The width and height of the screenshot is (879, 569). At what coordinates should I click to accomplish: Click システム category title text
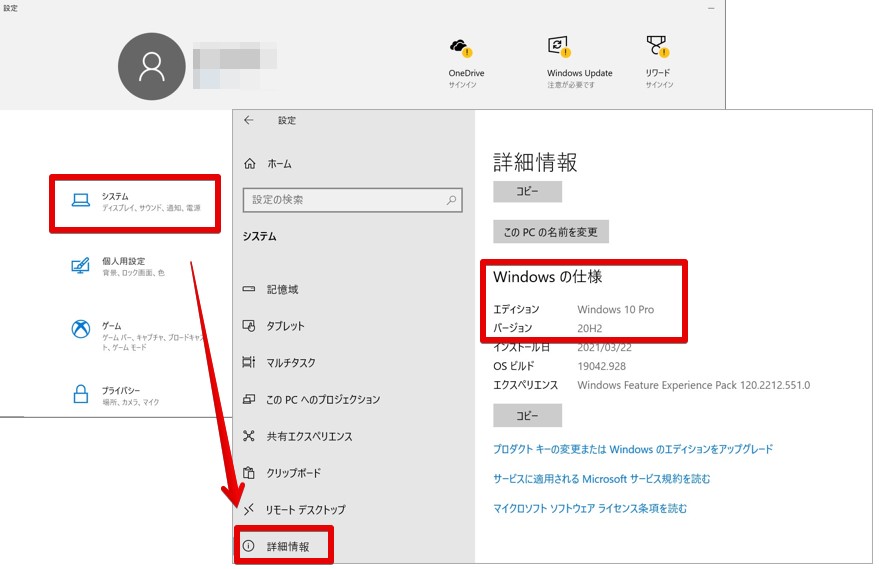pyautogui.click(x=115, y=196)
